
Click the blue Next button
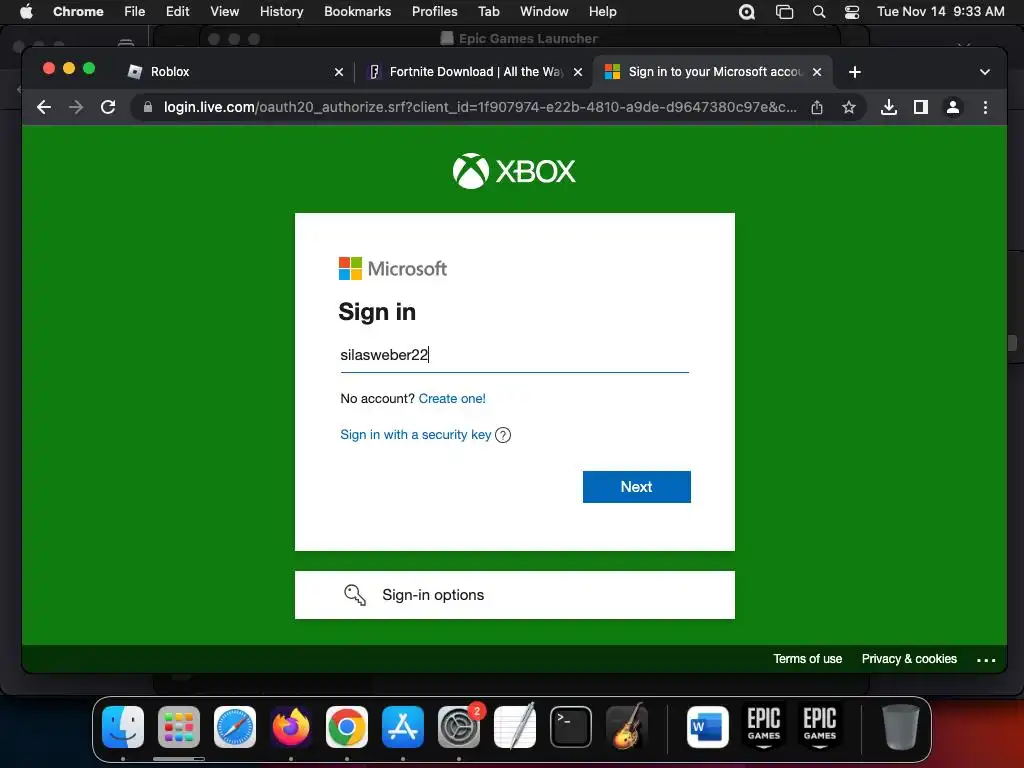pos(637,487)
